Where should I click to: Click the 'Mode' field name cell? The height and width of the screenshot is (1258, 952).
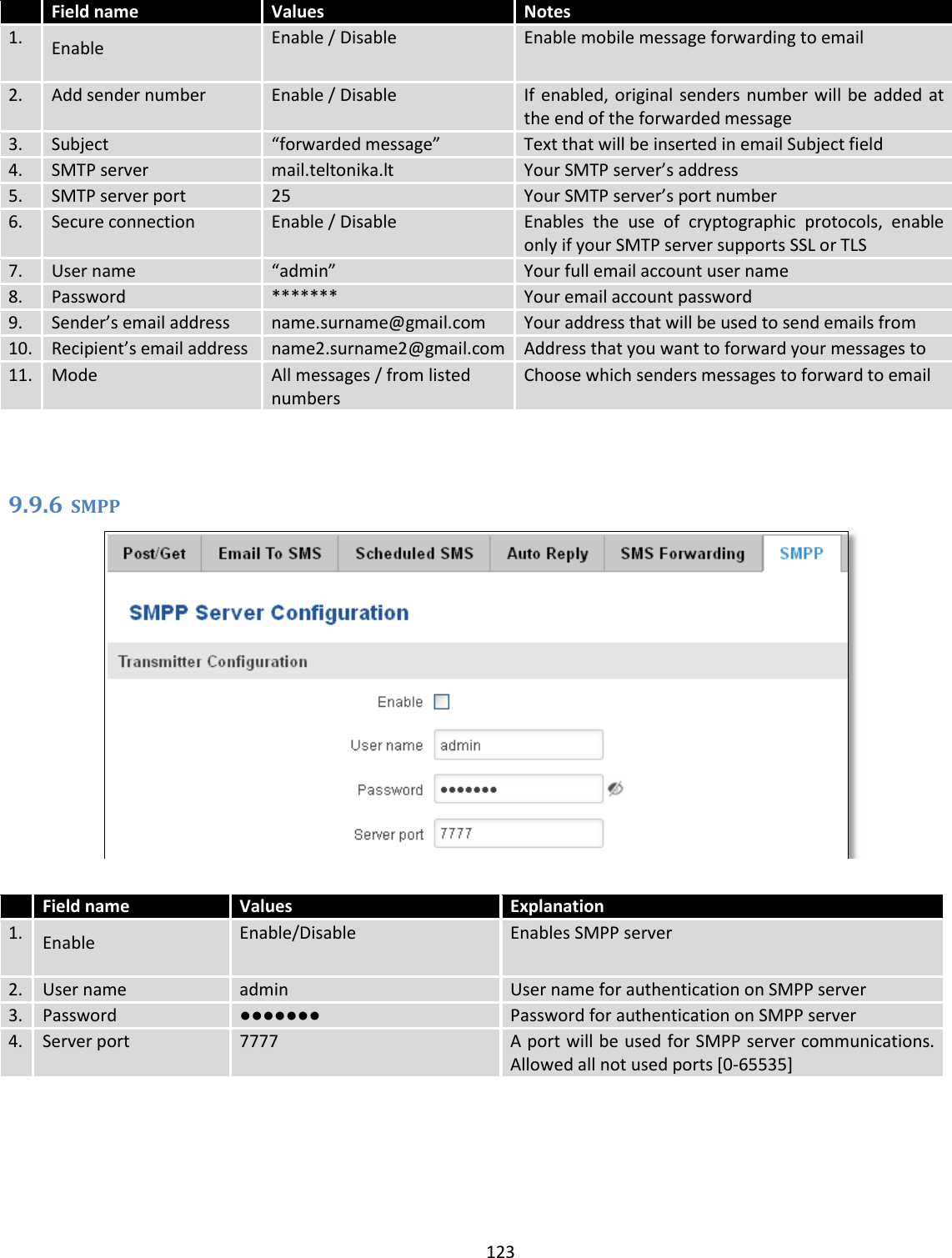click(152, 386)
